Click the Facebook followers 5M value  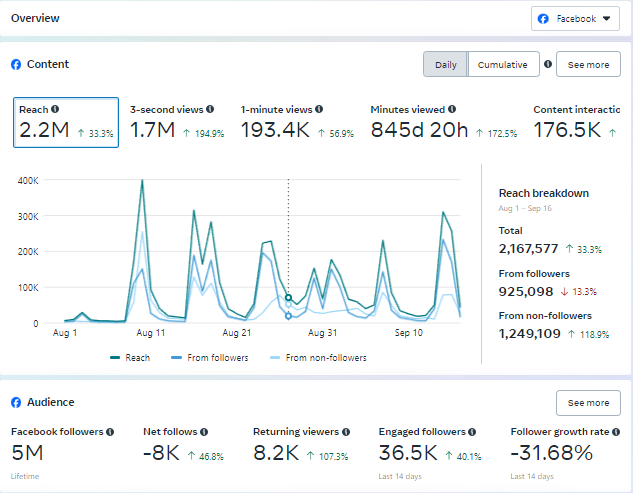click(27, 452)
